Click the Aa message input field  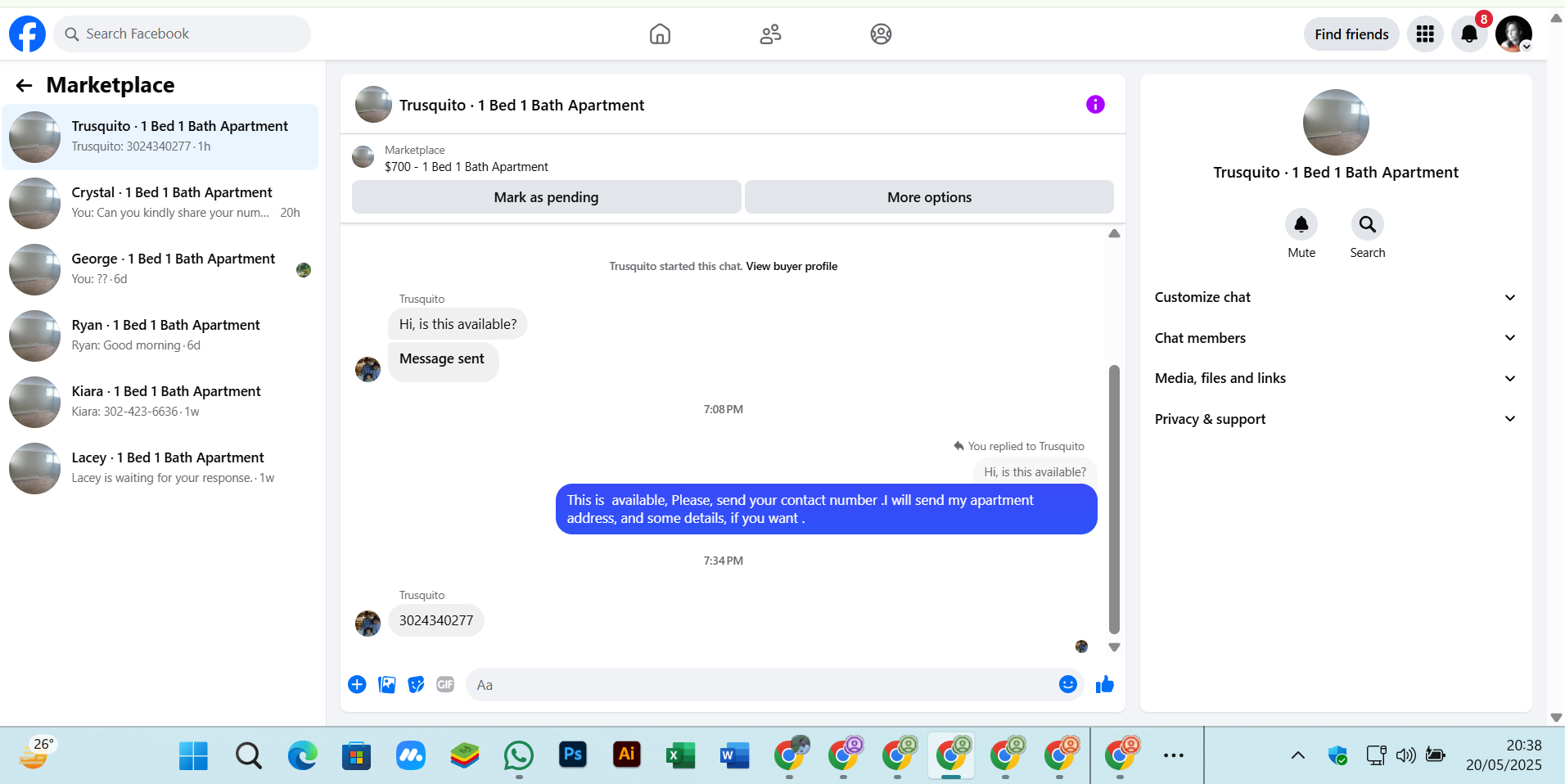coord(761,685)
